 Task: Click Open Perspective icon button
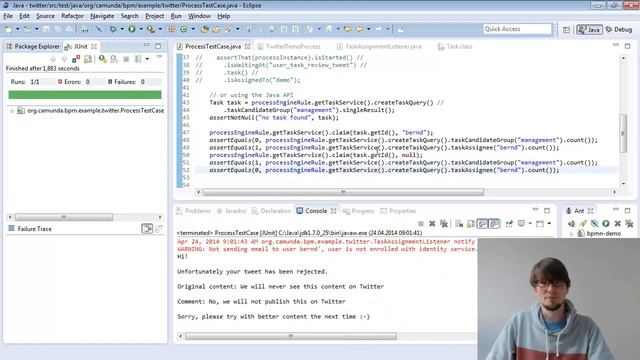coord(566,29)
